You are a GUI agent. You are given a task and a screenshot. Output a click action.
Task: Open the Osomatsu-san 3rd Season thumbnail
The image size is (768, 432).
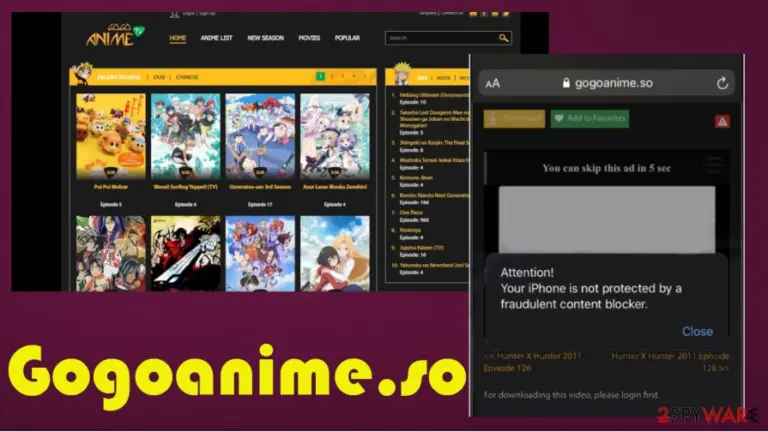(260, 137)
